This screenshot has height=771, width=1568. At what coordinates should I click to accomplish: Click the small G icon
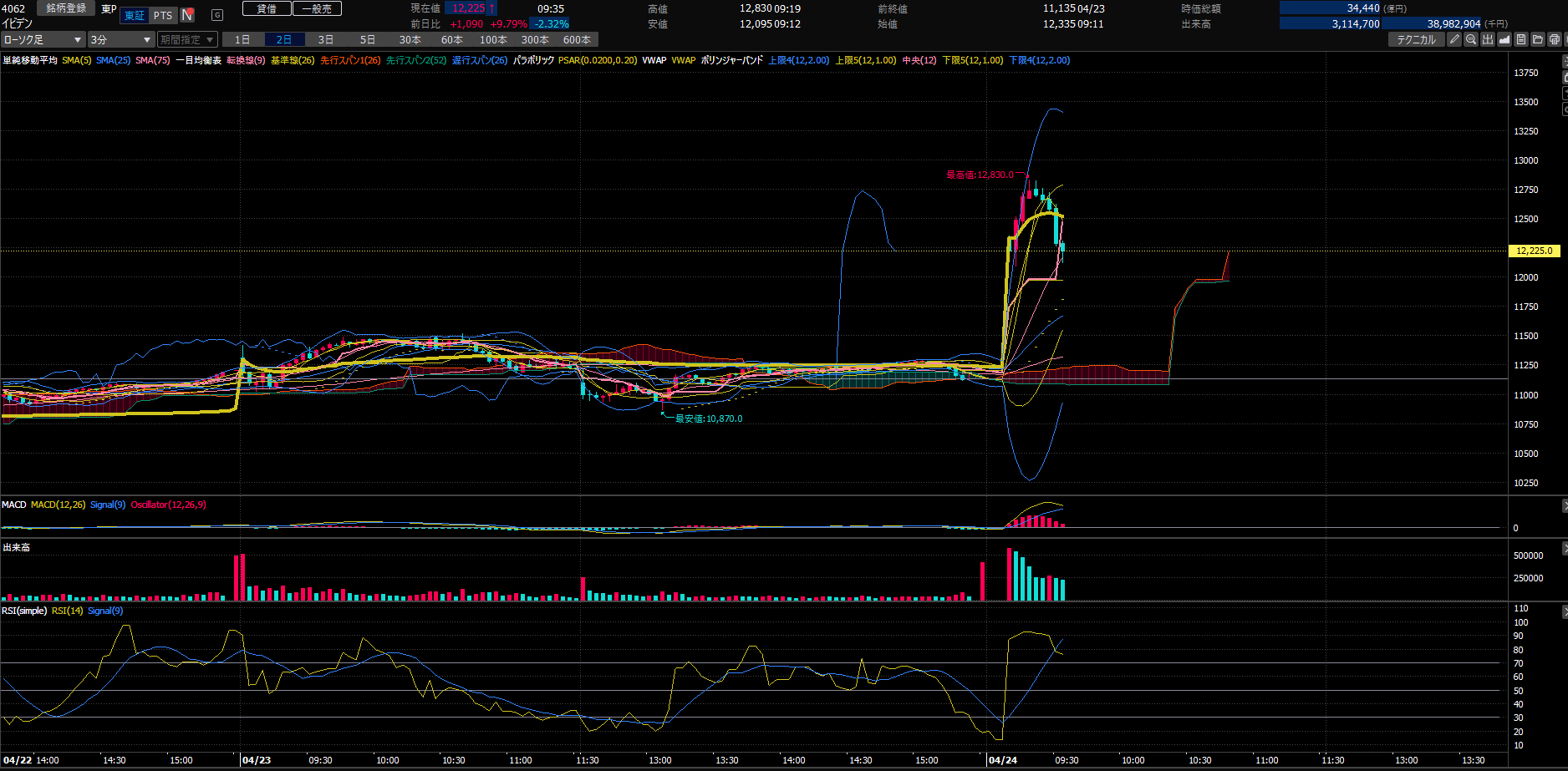[217, 15]
